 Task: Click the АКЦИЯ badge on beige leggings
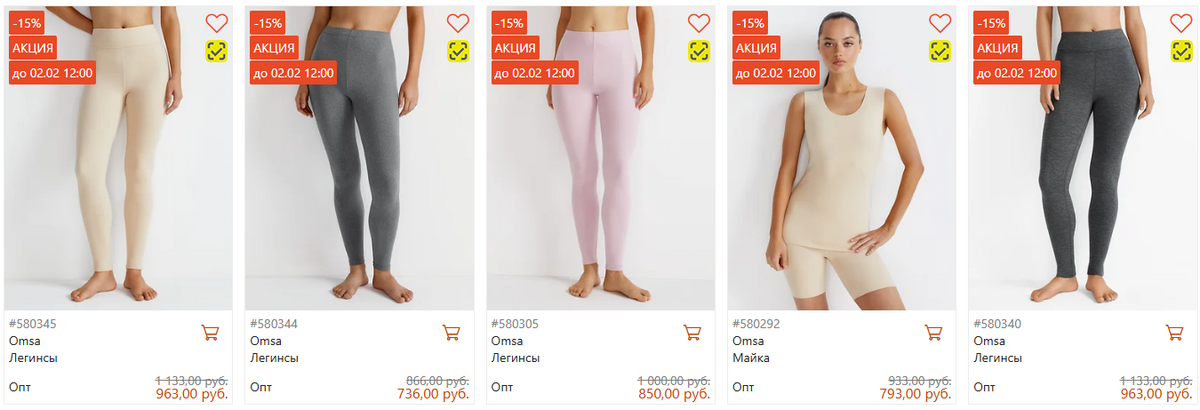(32, 47)
